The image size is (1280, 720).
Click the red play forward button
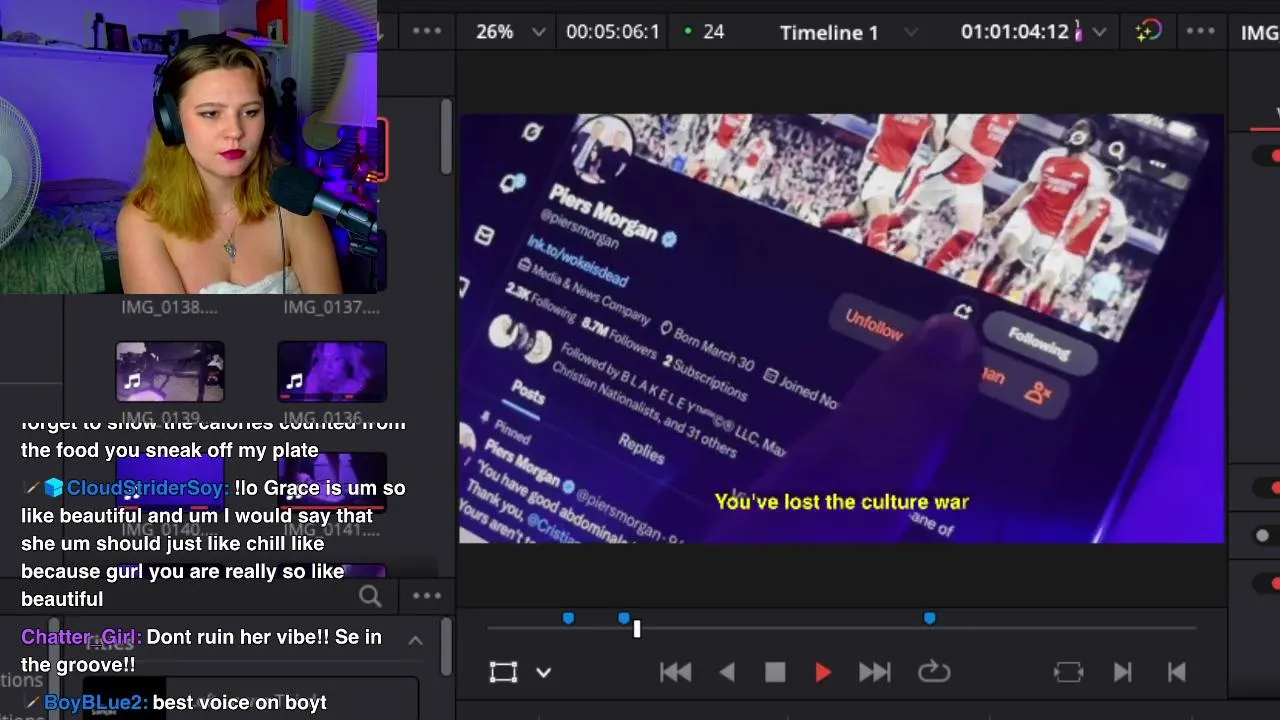tap(823, 672)
